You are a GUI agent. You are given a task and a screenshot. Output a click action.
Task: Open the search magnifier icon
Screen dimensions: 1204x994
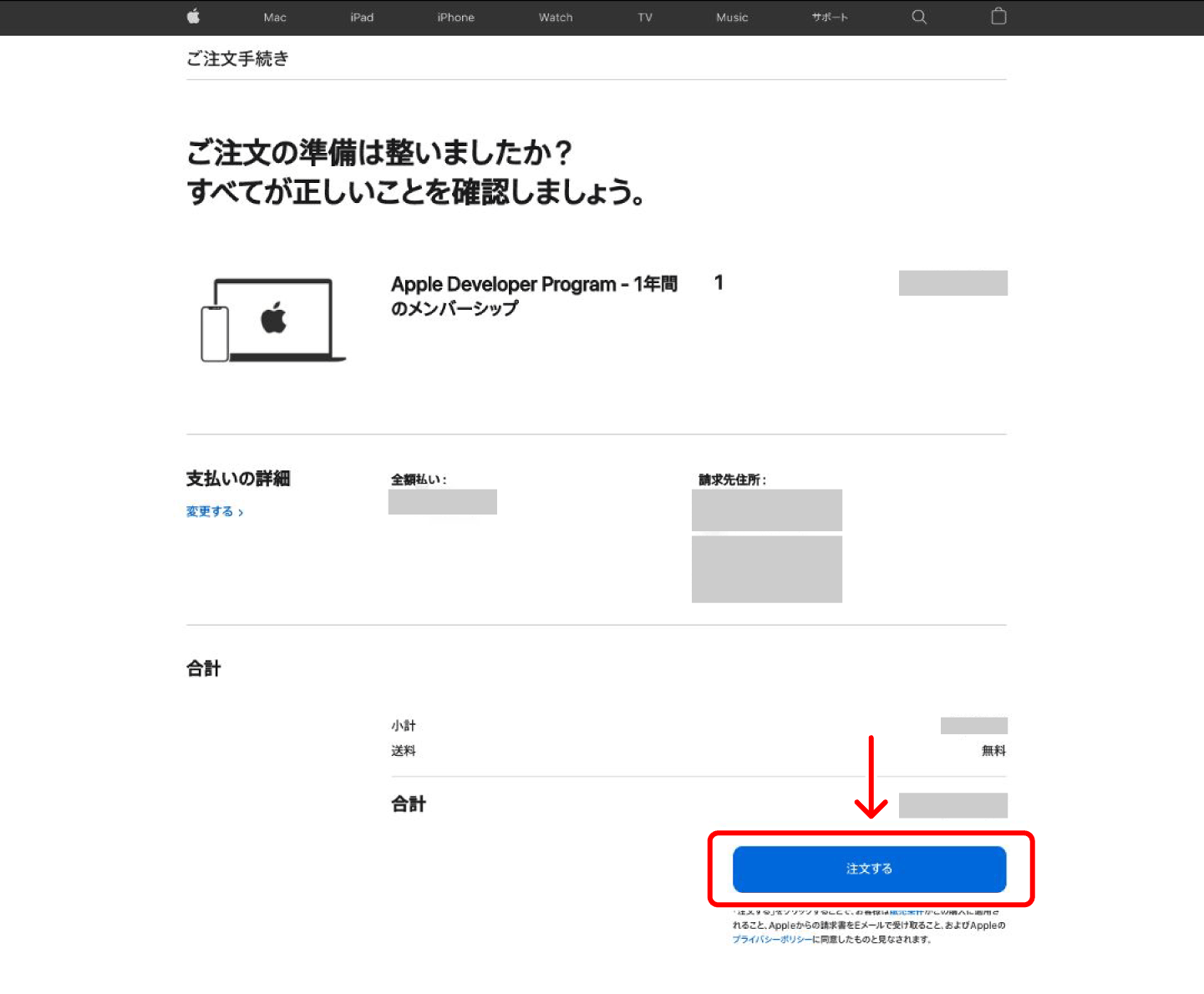click(919, 17)
